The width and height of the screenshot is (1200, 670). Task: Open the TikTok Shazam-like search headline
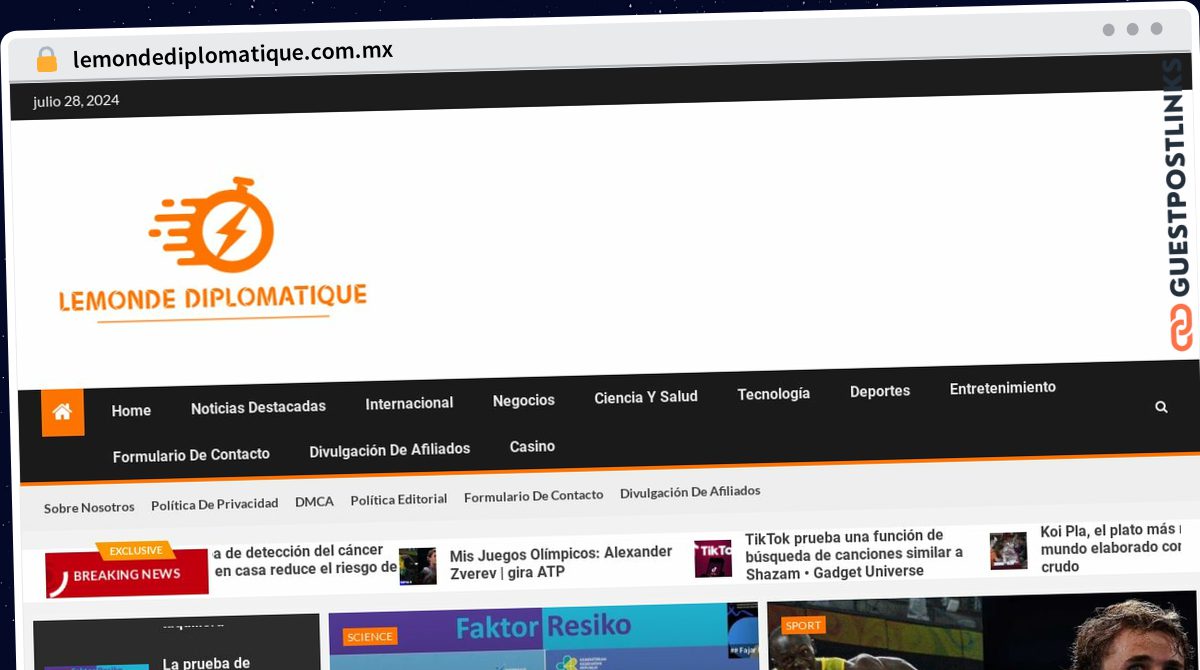[854, 555]
